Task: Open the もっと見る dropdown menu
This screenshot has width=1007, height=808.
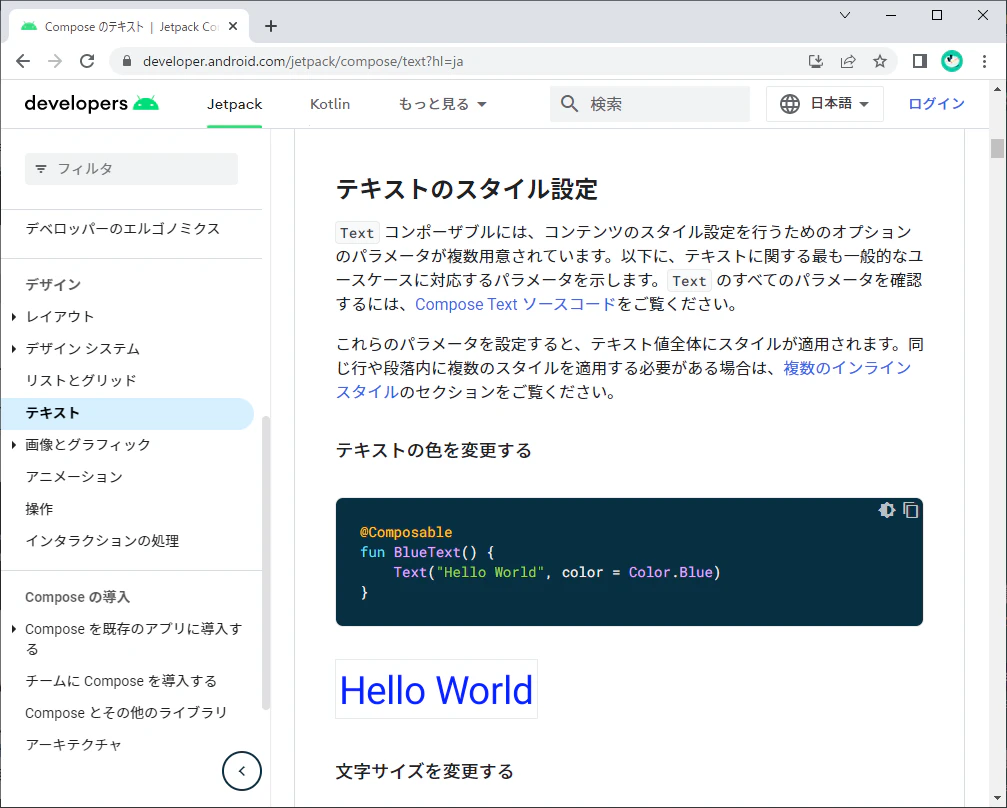Action: 442,104
